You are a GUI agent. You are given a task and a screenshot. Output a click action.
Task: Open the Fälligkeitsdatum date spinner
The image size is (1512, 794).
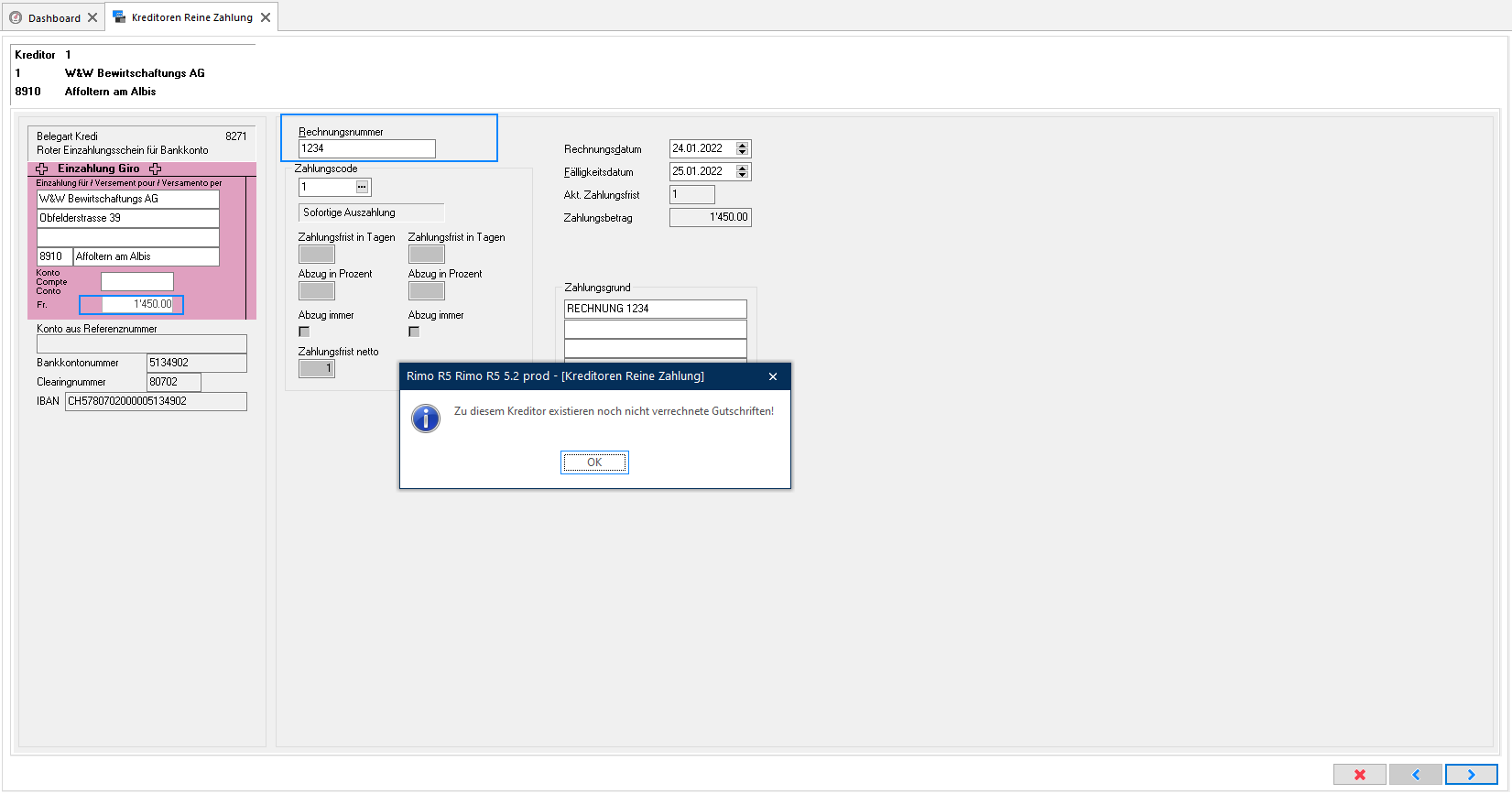coord(743,171)
